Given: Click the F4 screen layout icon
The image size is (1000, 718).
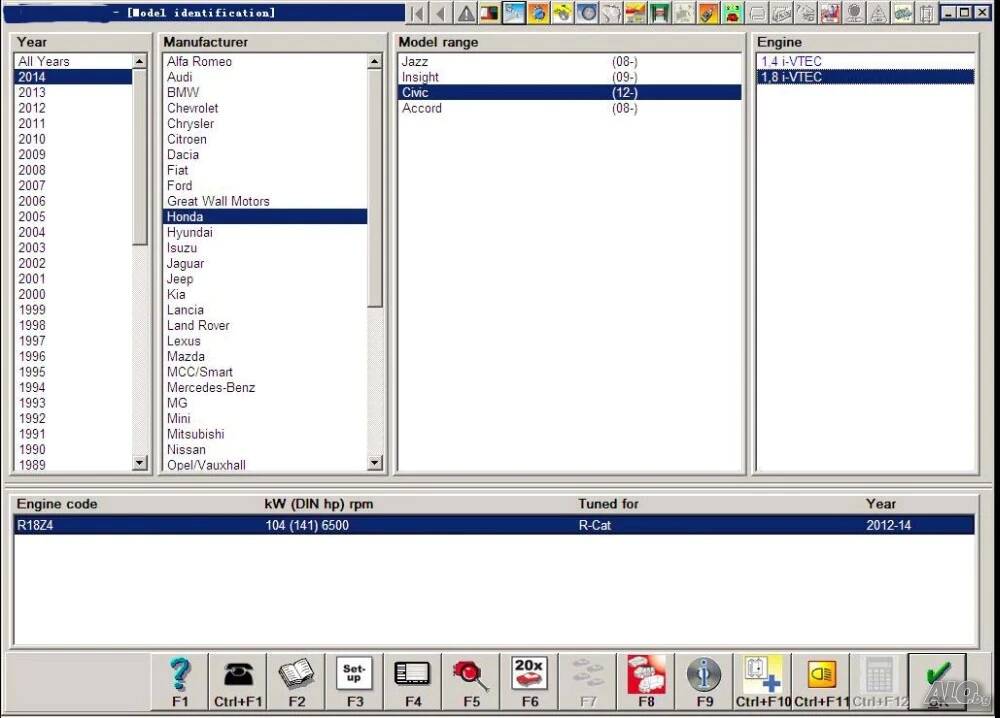Looking at the screenshot, I should [413, 681].
